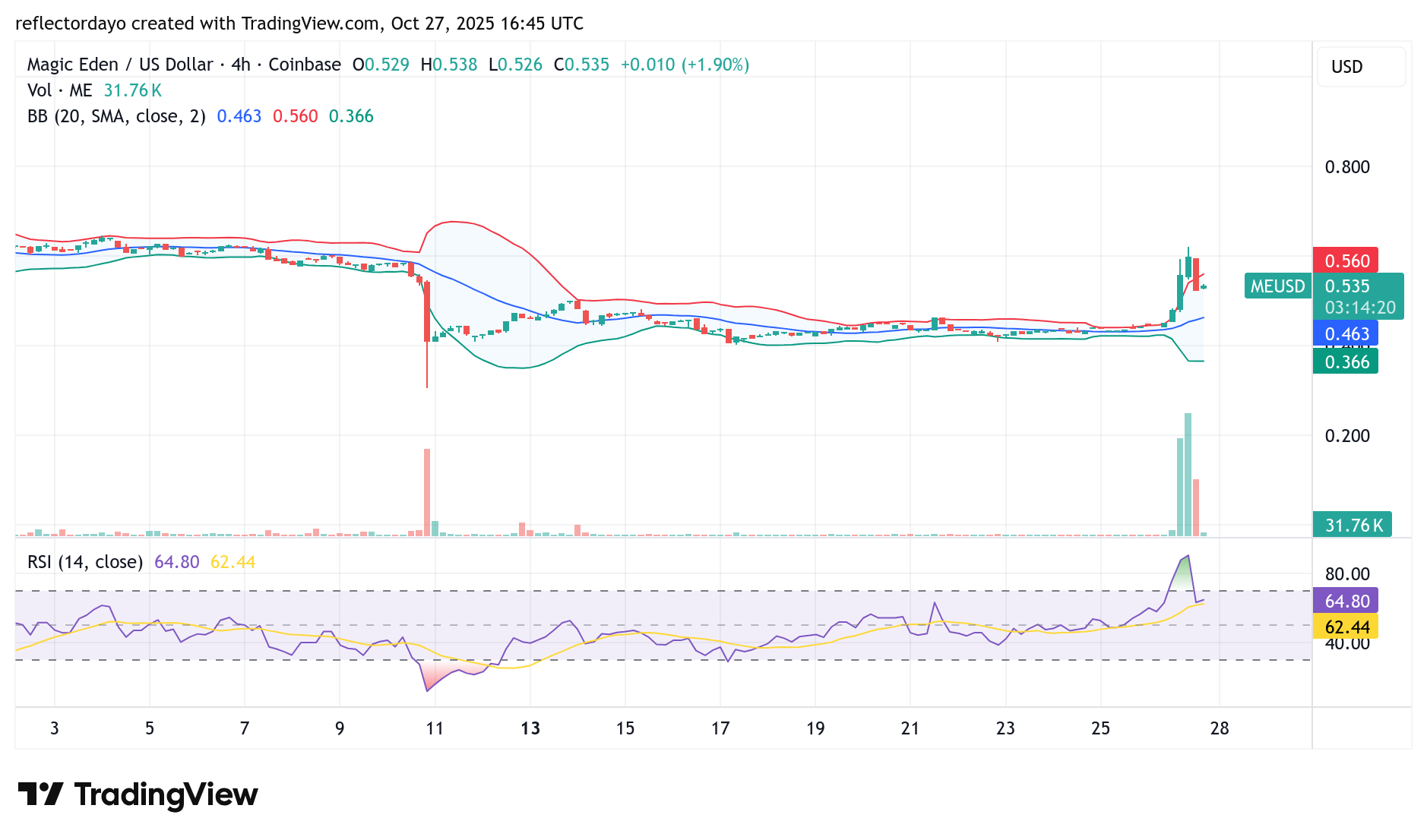Click date 17 on the time axis
This screenshot has height=840, width=1427.
coord(720,728)
